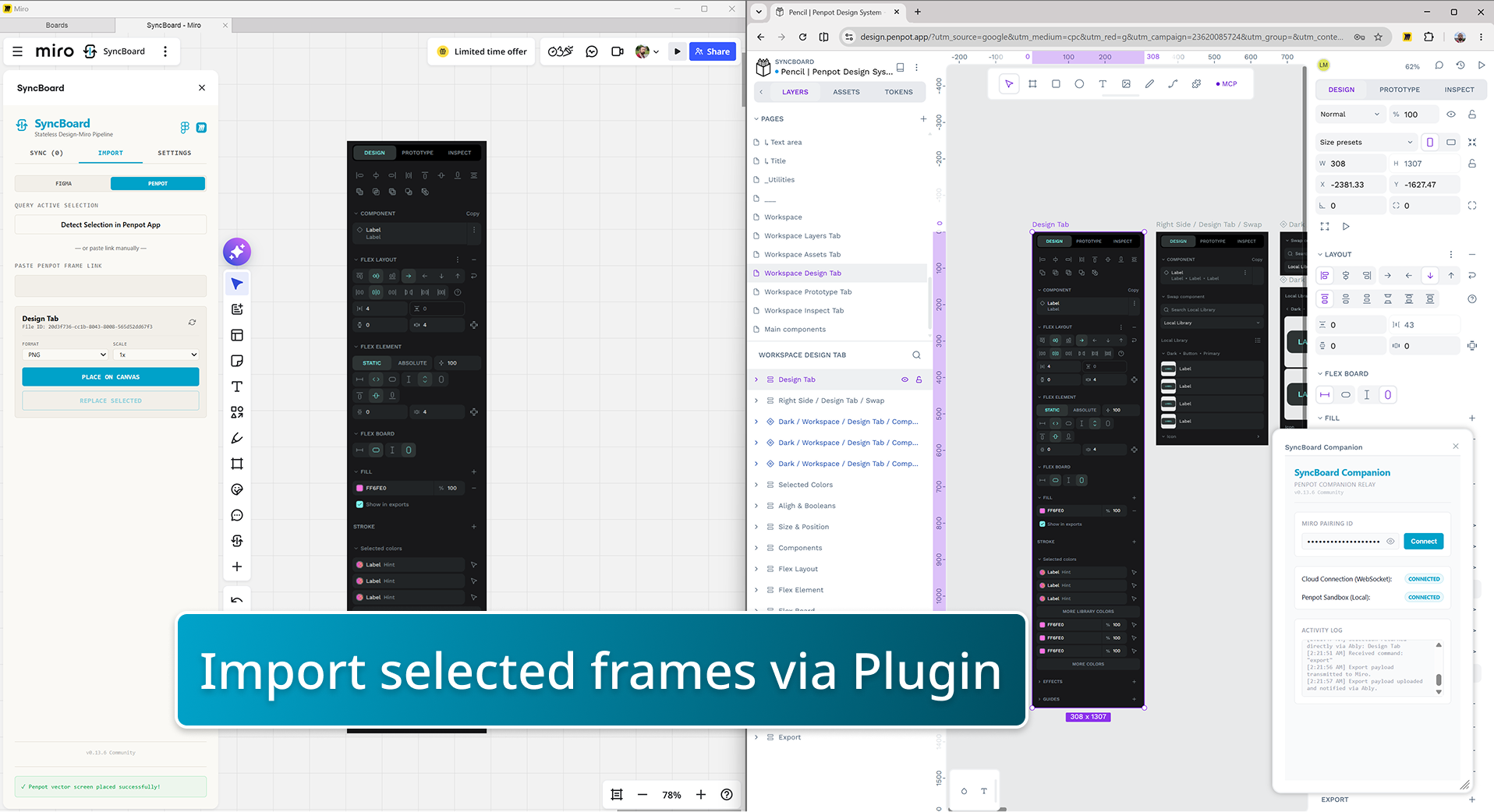The image size is (1494, 812).
Task: Select the Miro frame tool
Action: (x=237, y=464)
